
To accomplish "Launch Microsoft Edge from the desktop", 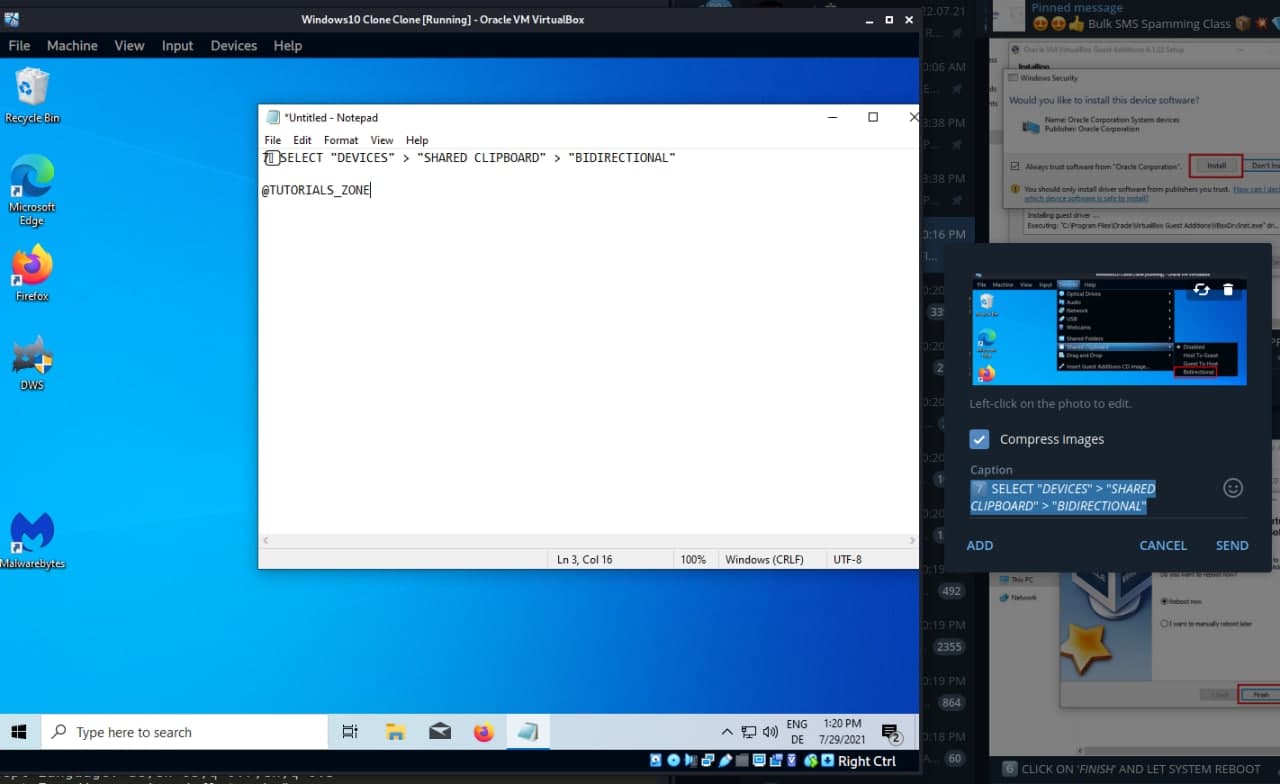I will (x=32, y=180).
